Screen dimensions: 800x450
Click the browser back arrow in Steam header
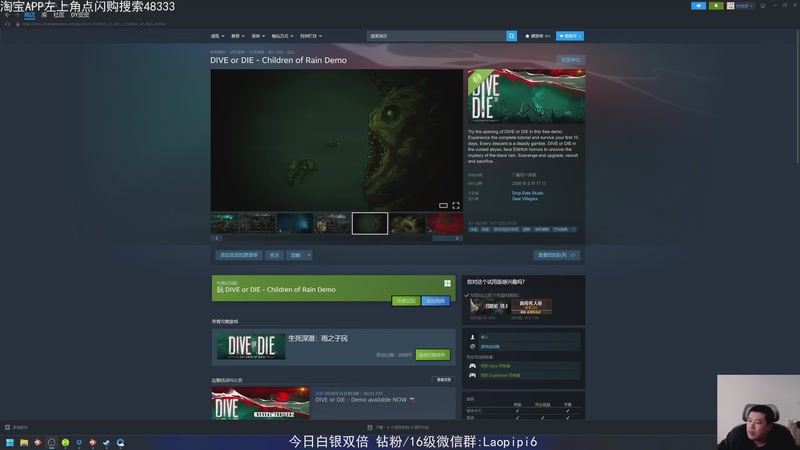7,15
